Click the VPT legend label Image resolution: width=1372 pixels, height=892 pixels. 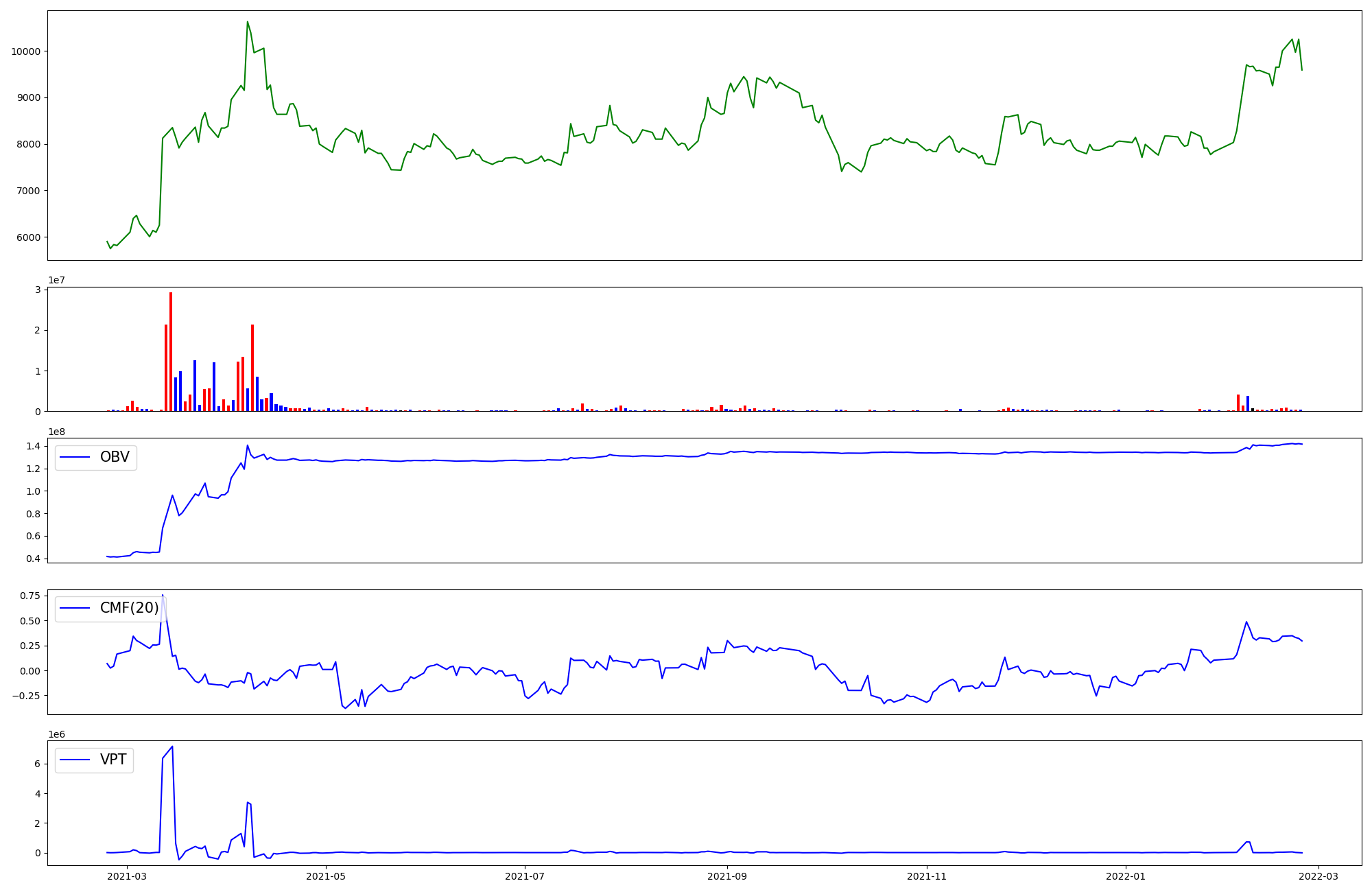click(113, 760)
